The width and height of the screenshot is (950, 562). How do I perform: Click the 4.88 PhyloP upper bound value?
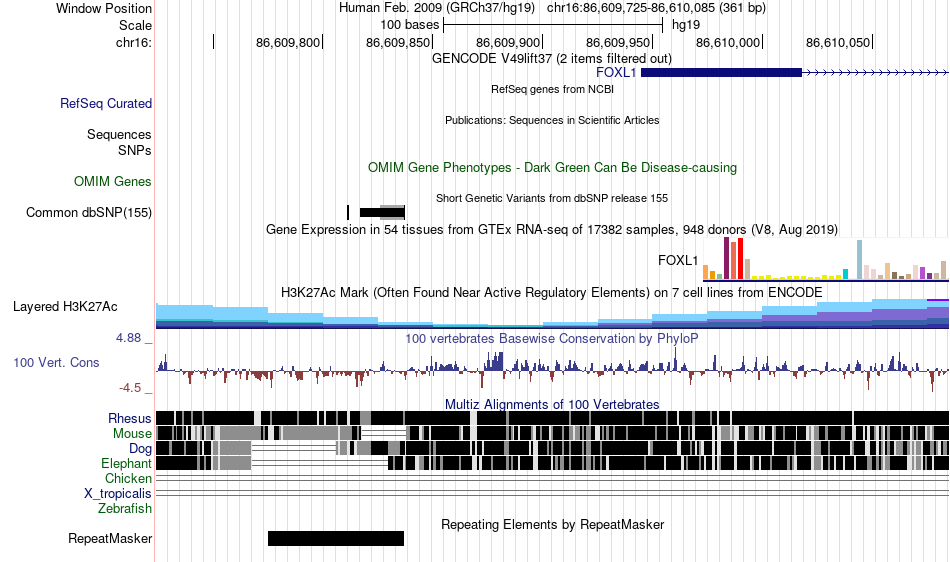128,338
